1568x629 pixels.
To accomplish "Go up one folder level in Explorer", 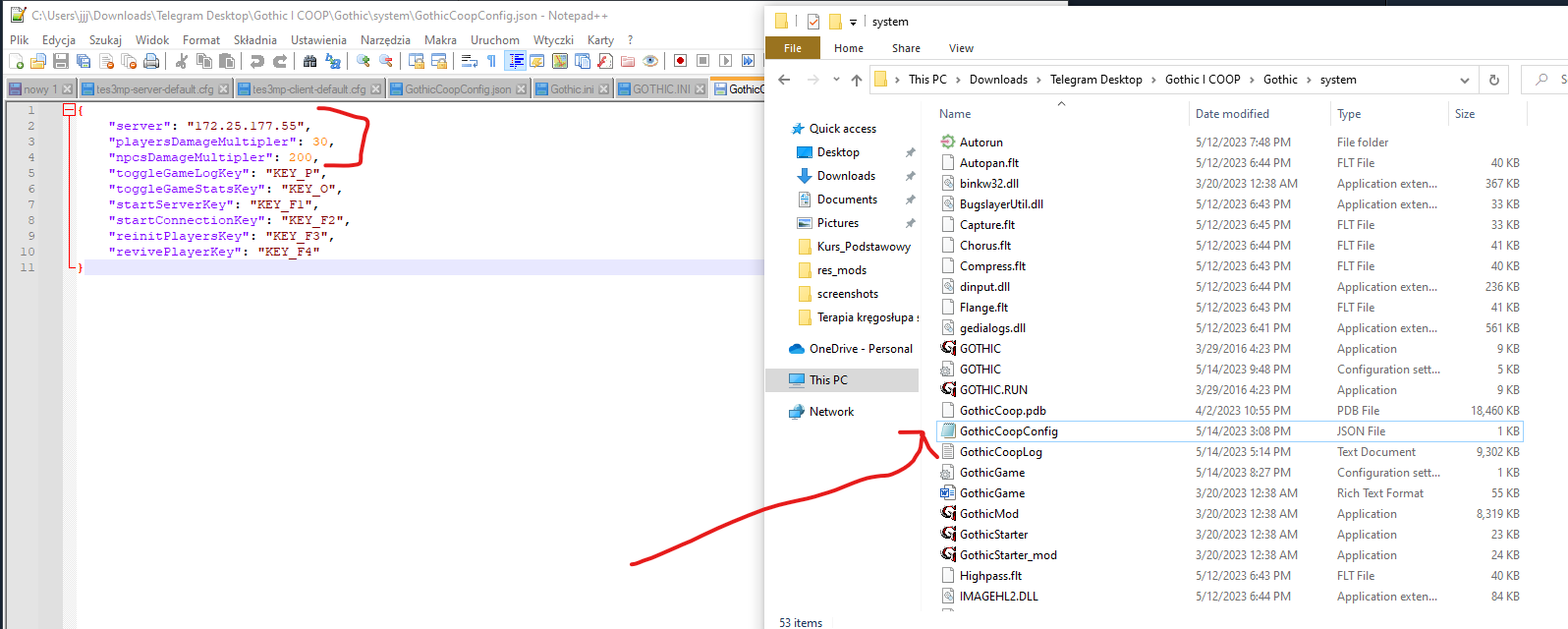I will (x=857, y=80).
